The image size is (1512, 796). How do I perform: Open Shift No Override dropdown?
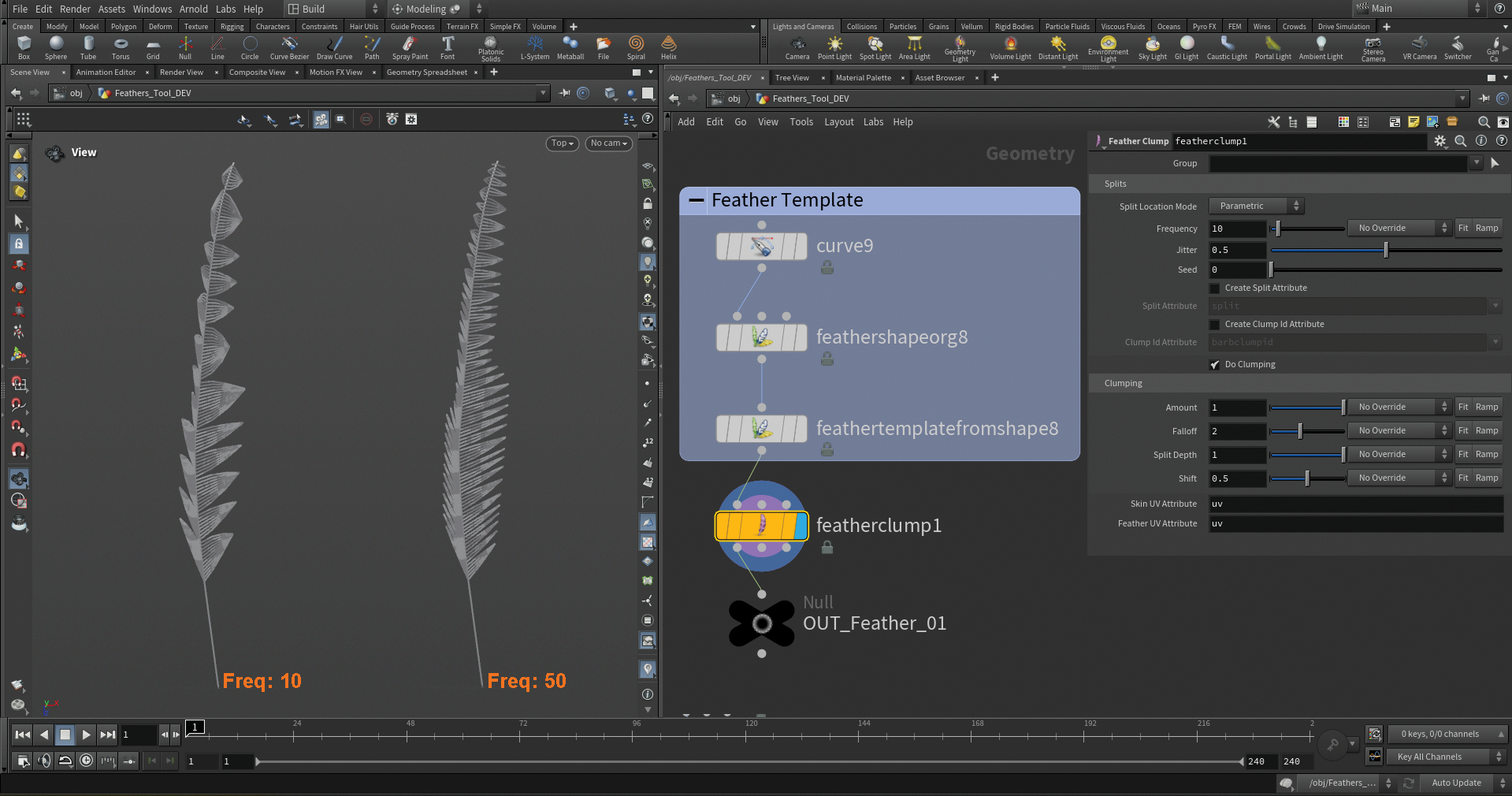(x=1399, y=478)
